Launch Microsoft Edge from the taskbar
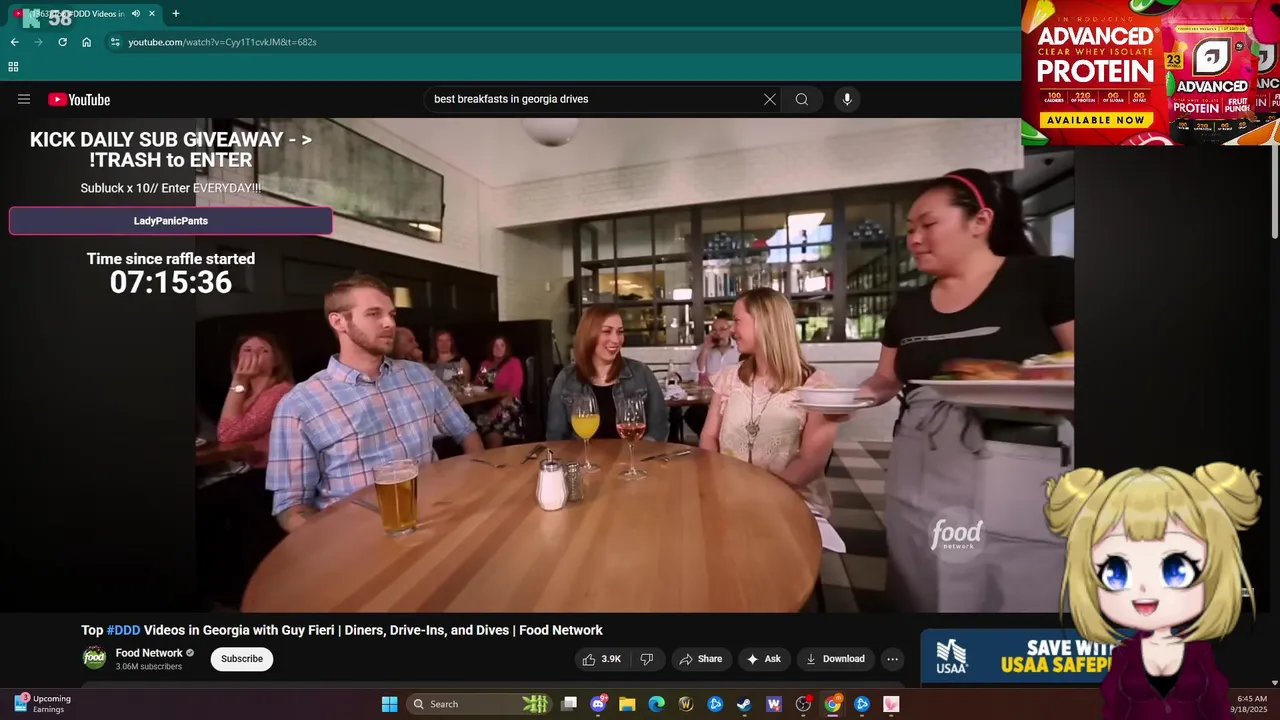The height and width of the screenshot is (720, 1280). (656, 704)
